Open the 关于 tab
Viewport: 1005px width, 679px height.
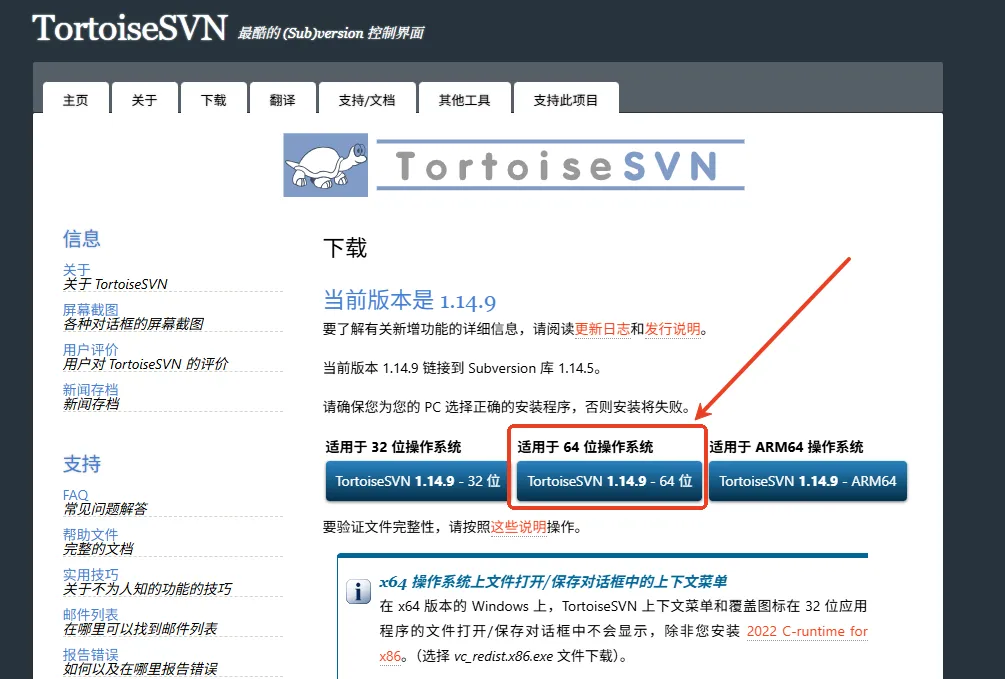click(144, 100)
